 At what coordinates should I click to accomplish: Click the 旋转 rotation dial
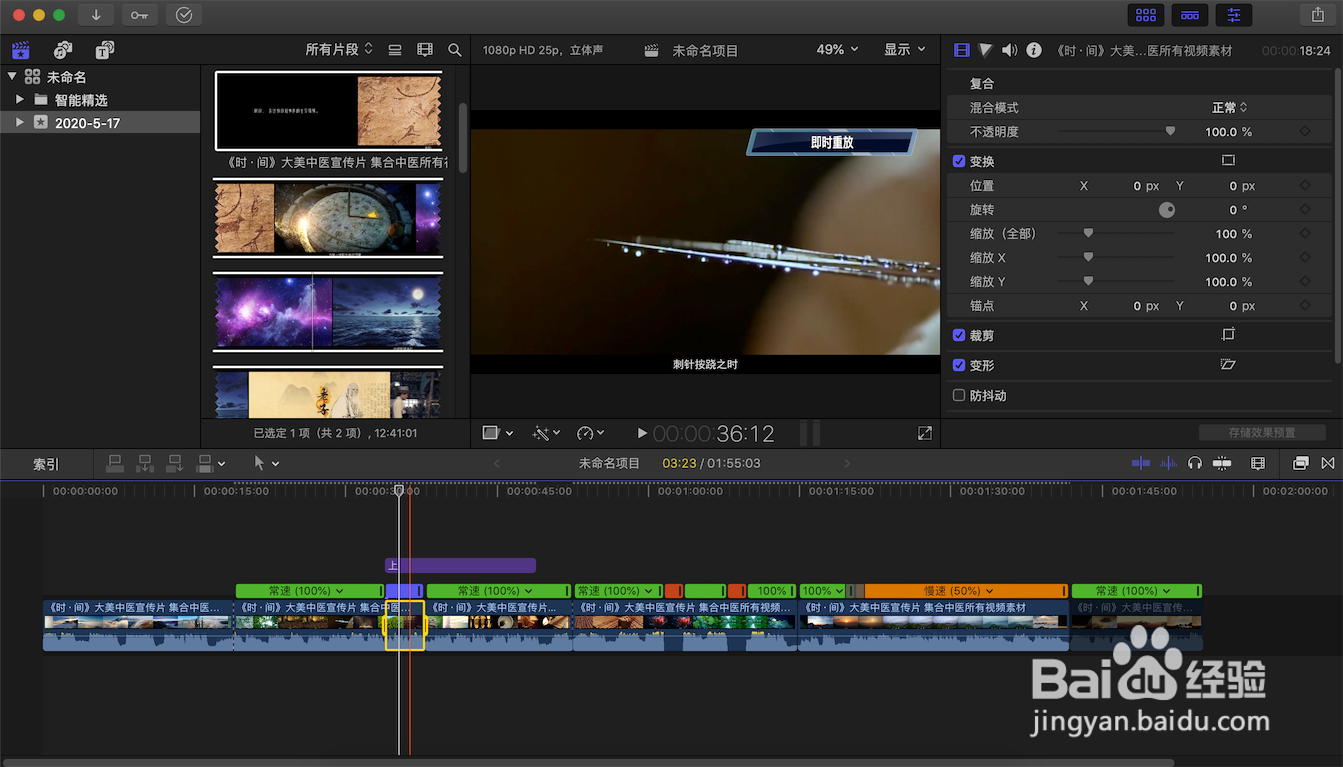[1167, 210]
